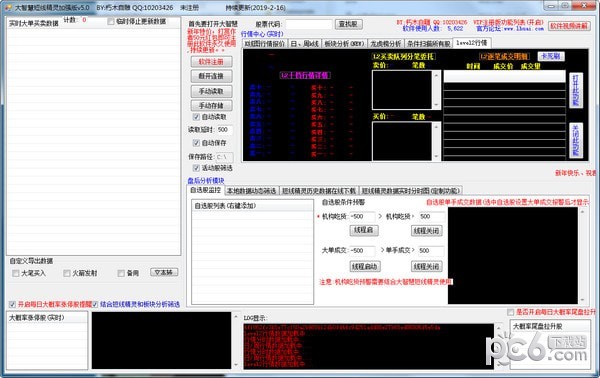Switch to the 龙虎榜分析 tab
600x378 pixels.
(x=385, y=44)
